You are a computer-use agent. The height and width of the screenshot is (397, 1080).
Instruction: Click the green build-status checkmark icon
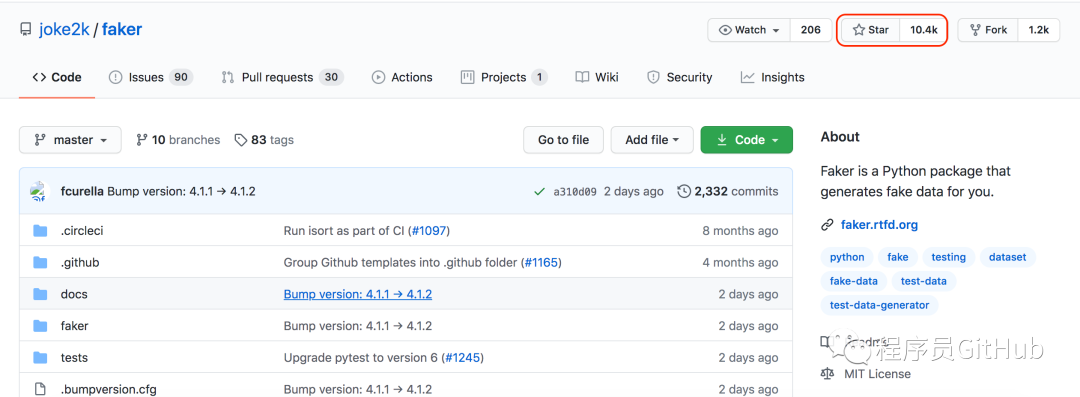click(540, 192)
